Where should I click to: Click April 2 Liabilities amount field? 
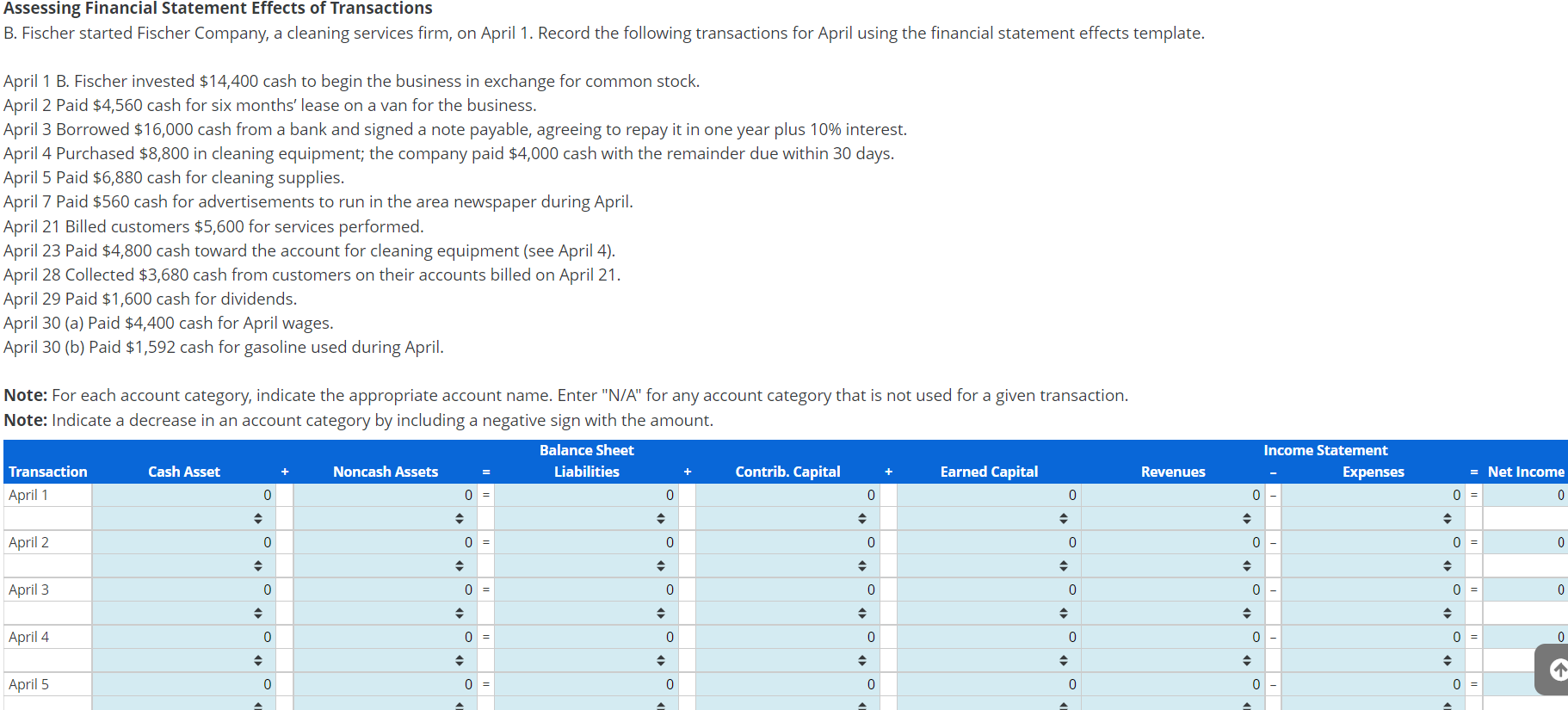586,542
